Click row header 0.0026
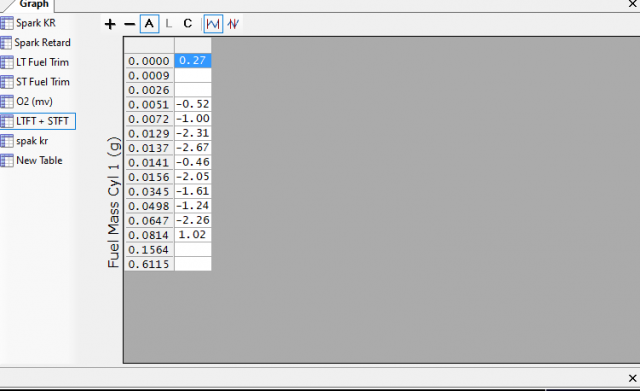This screenshot has height=391, width=640. click(149, 90)
